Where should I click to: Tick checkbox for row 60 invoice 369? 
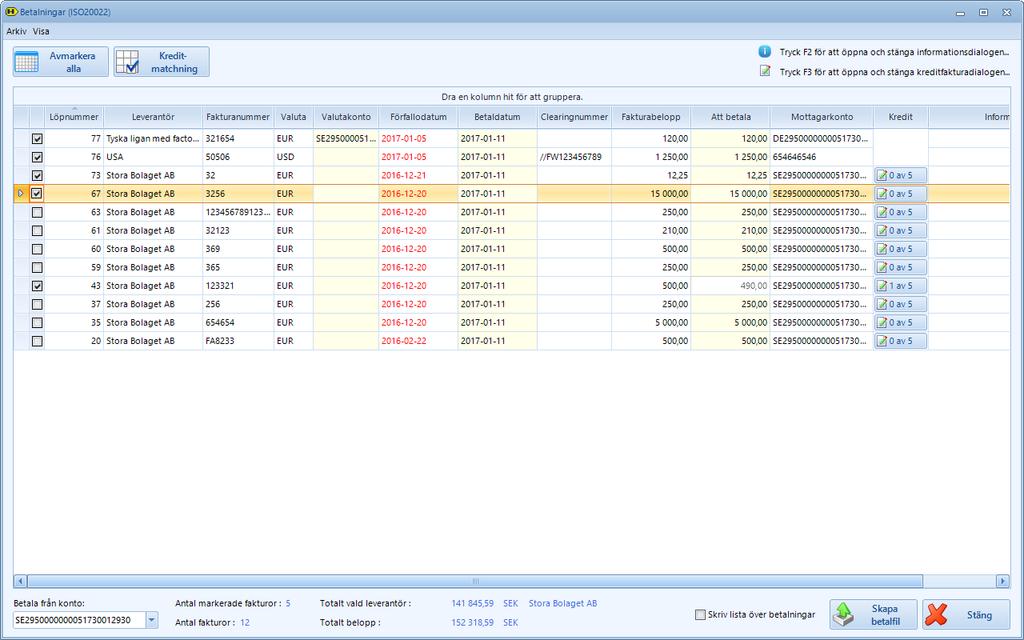(37, 249)
